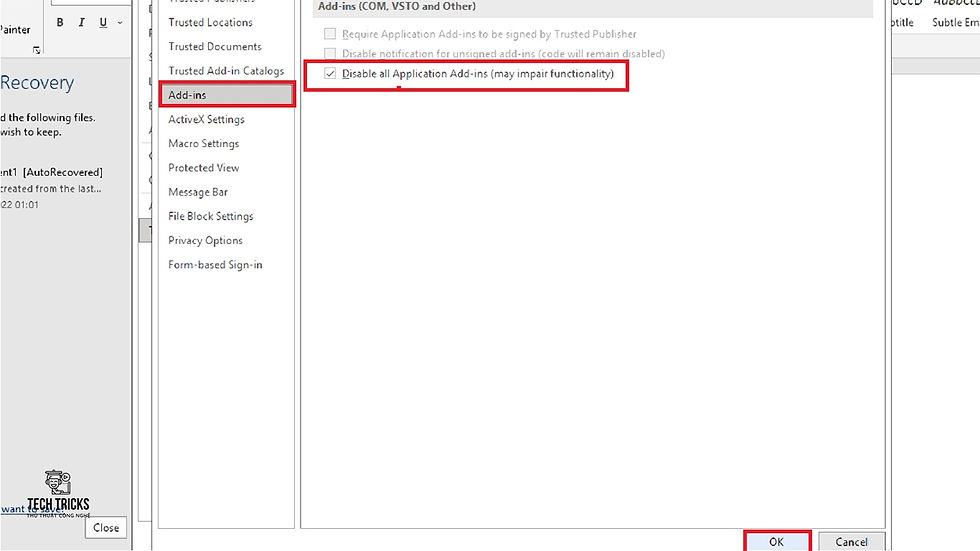This screenshot has width=980, height=551.
Task: Open the Clipboard dialog launcher icon
Action: click(x=36, y=50)
